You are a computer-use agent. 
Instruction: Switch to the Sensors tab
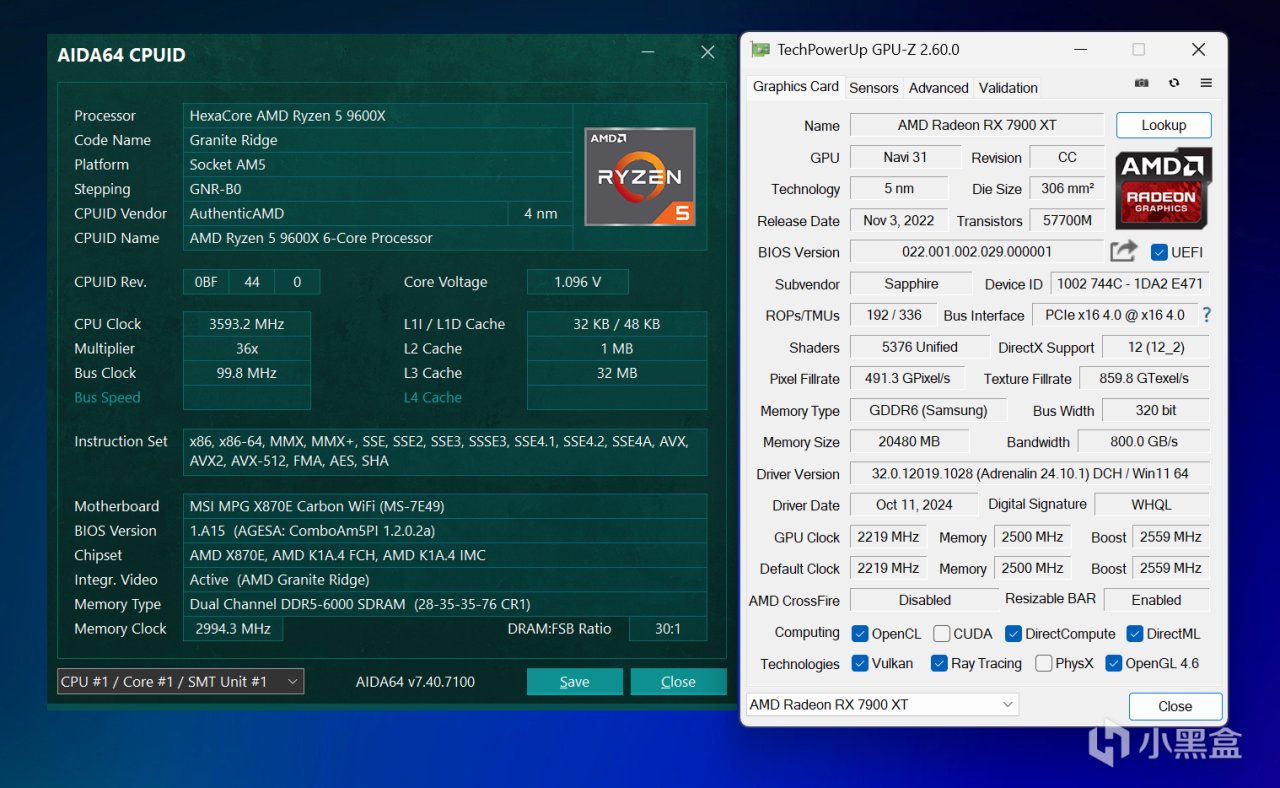[x=874, y=88]
